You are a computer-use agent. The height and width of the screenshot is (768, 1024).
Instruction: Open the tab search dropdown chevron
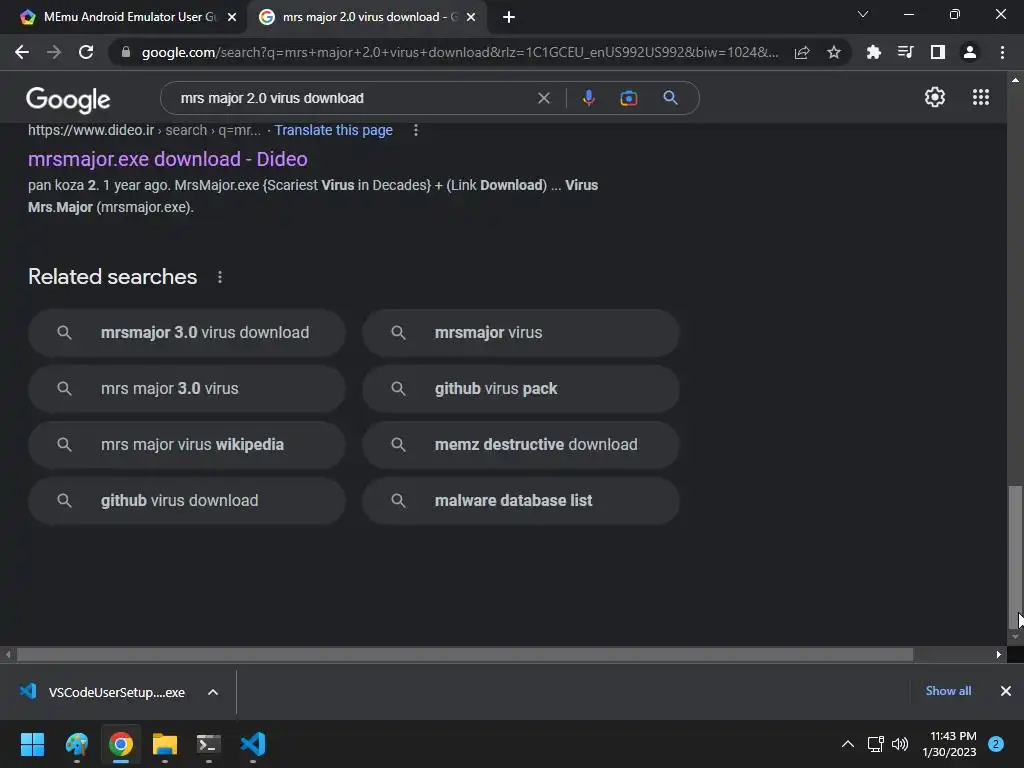pos(863,14)
